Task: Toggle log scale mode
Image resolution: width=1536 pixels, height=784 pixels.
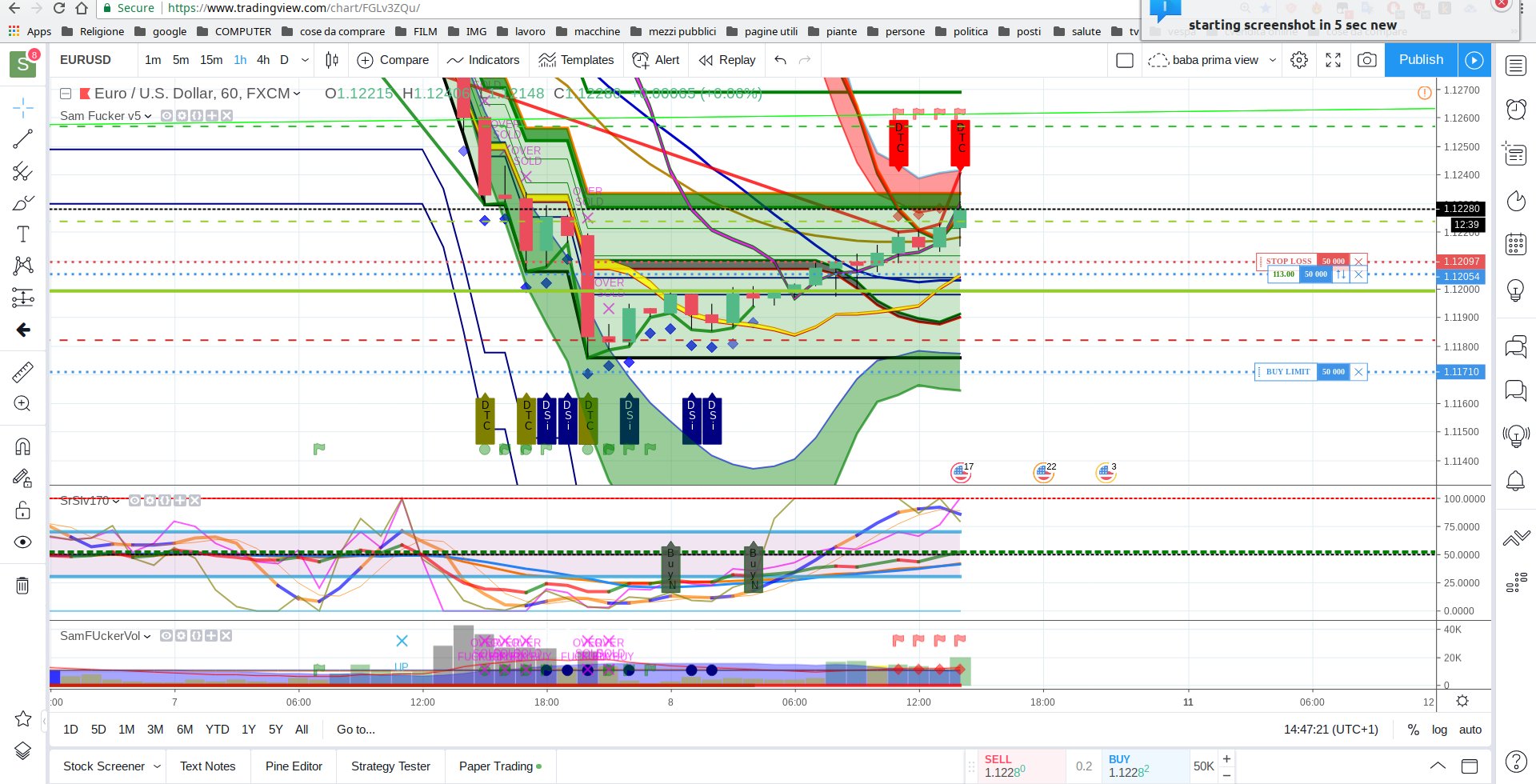Action: click(1439, 730)
